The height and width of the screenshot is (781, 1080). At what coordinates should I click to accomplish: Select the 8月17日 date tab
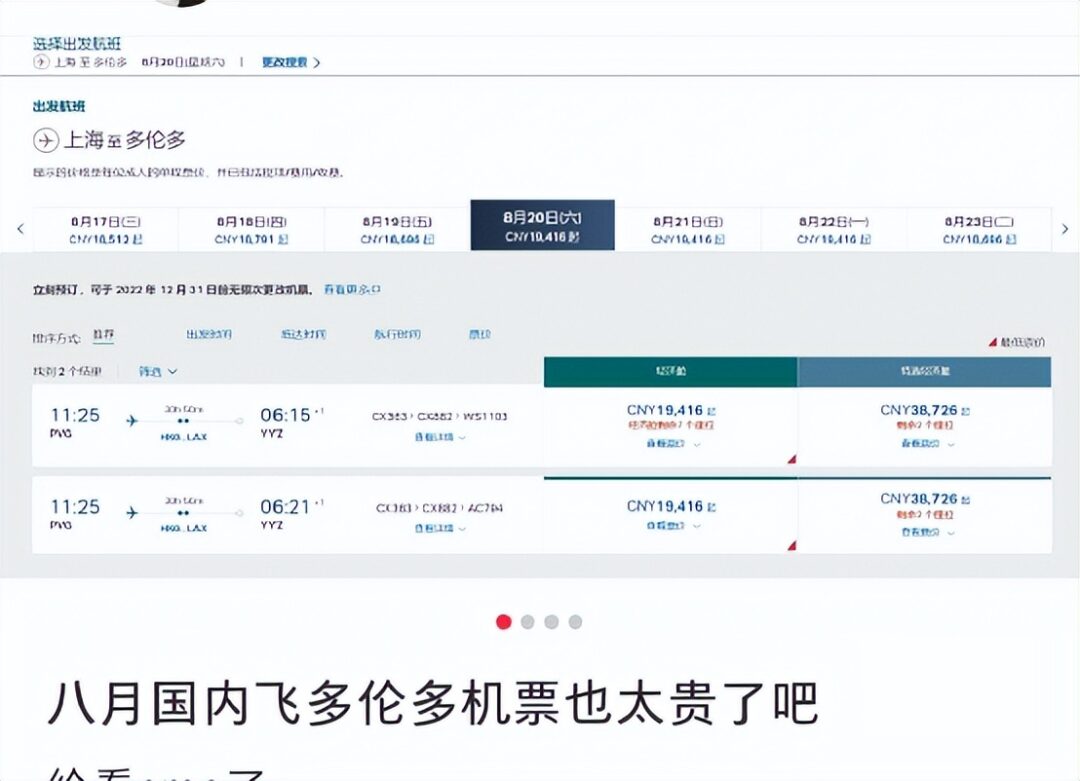105,229
